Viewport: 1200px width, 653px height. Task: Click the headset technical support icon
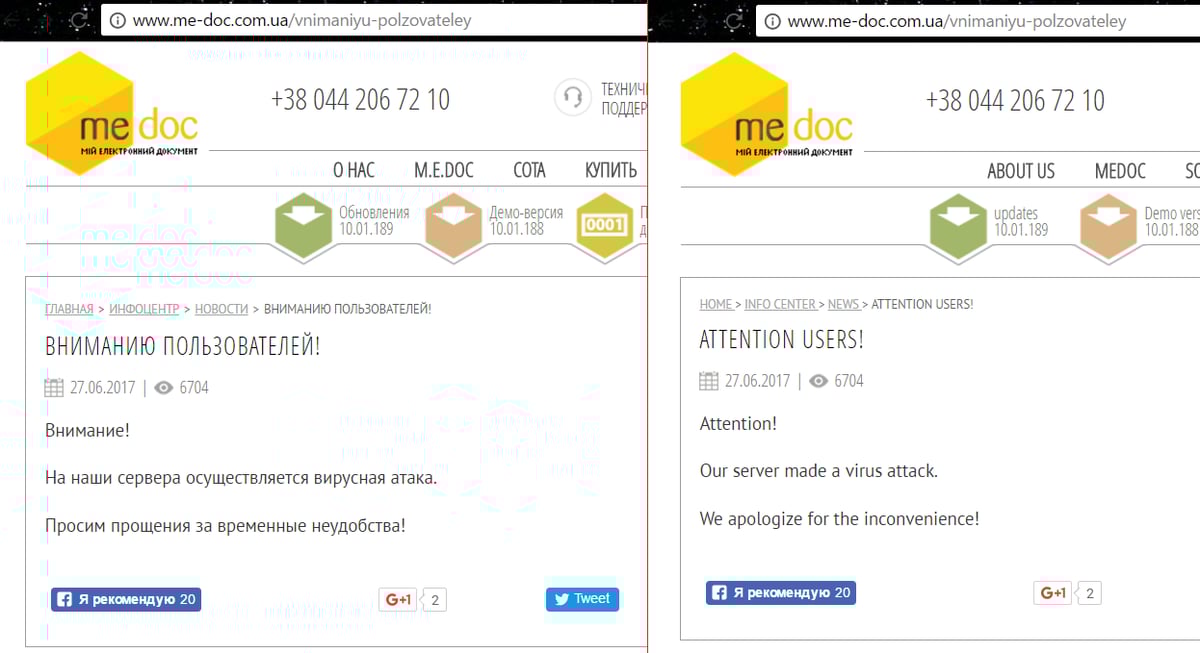[x=573, y=98]
